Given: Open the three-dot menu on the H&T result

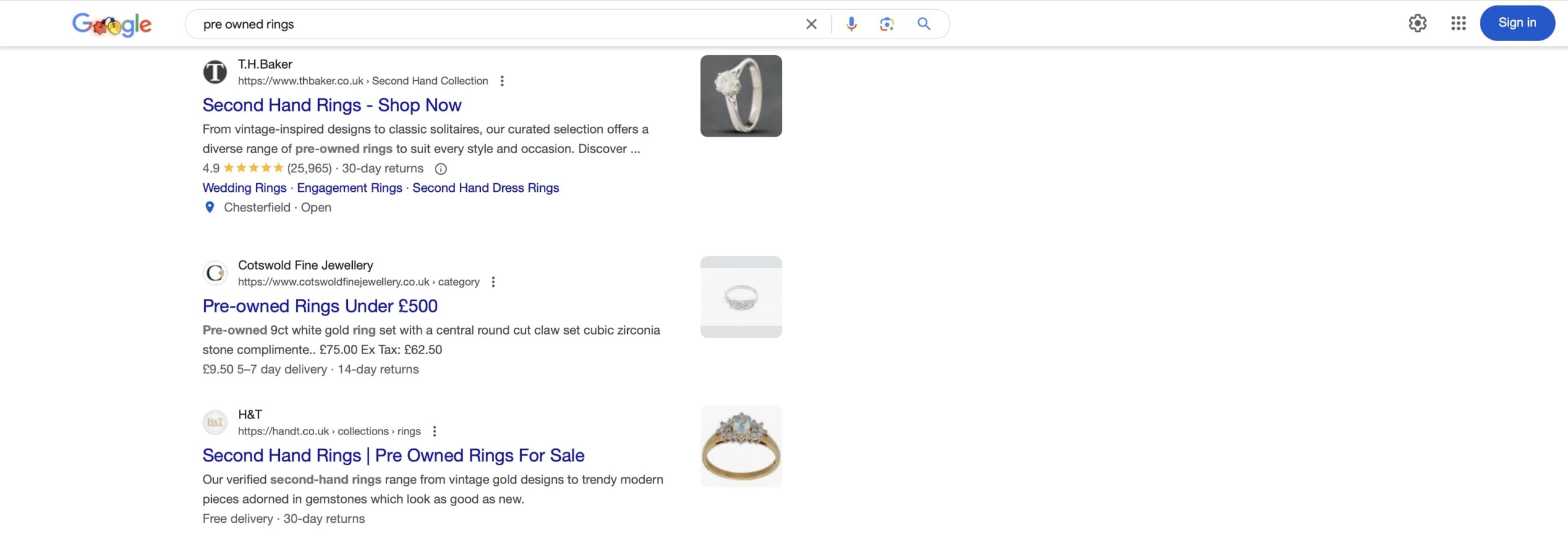Looking at the screenshot, I should tap(435, 431).
